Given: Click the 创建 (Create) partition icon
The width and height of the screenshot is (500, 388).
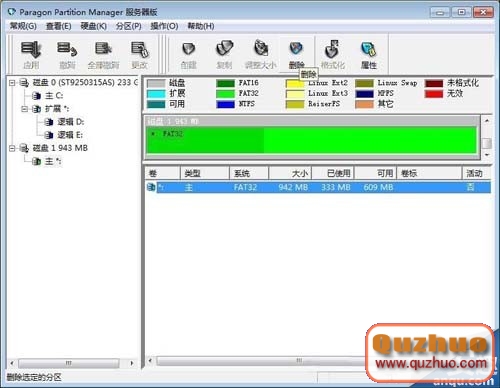Looking at the screenshot, I should coord(188,49).
